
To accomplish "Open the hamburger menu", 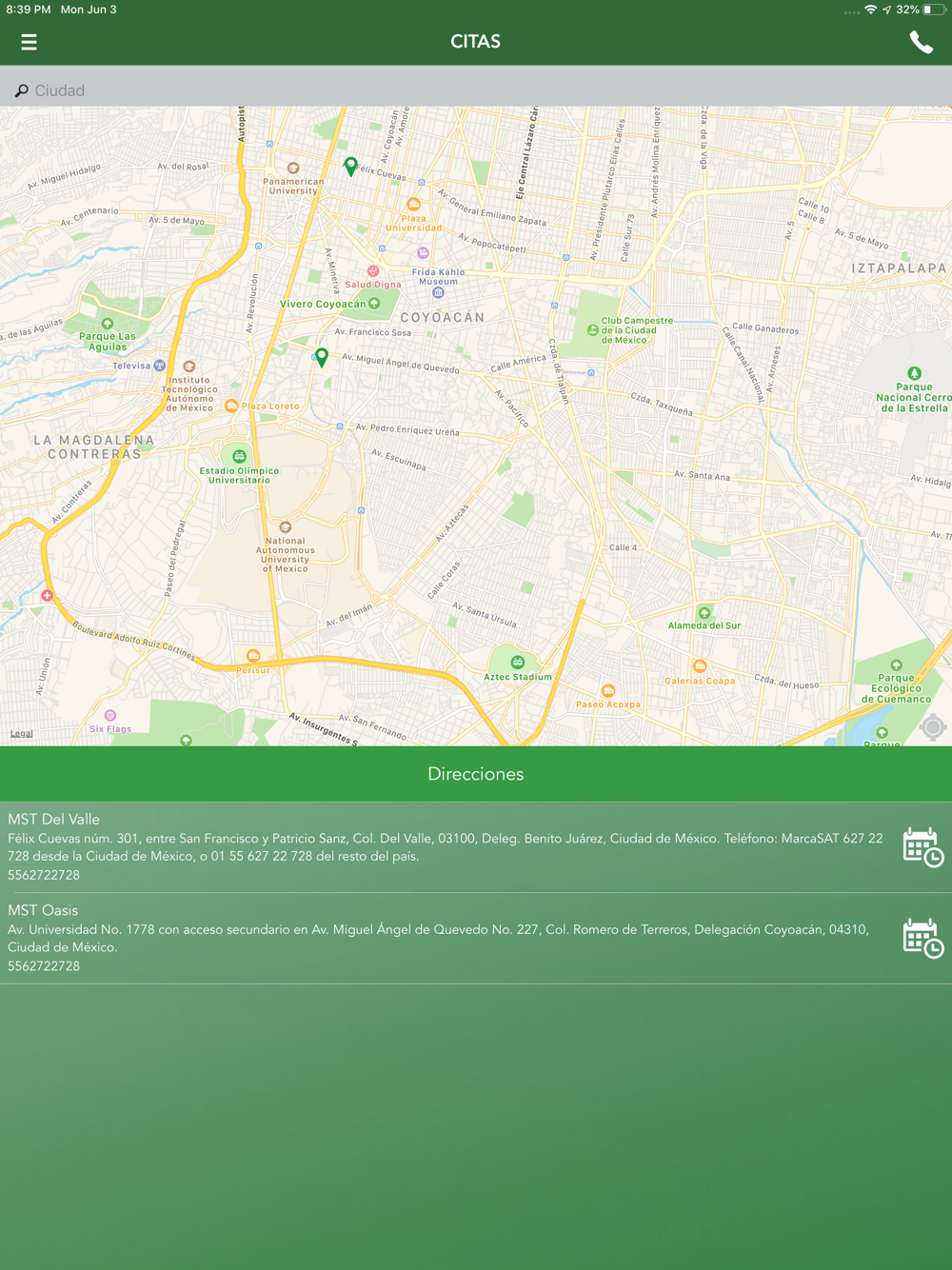I will 29,42.
